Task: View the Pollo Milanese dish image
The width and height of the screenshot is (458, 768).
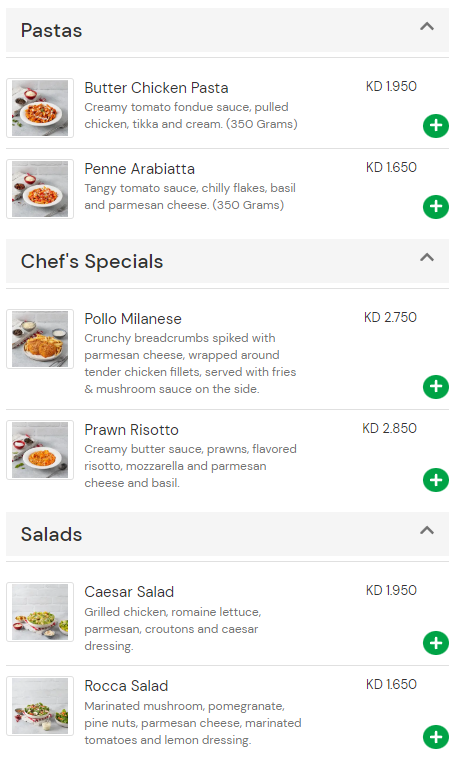Action: coord(40,339)
